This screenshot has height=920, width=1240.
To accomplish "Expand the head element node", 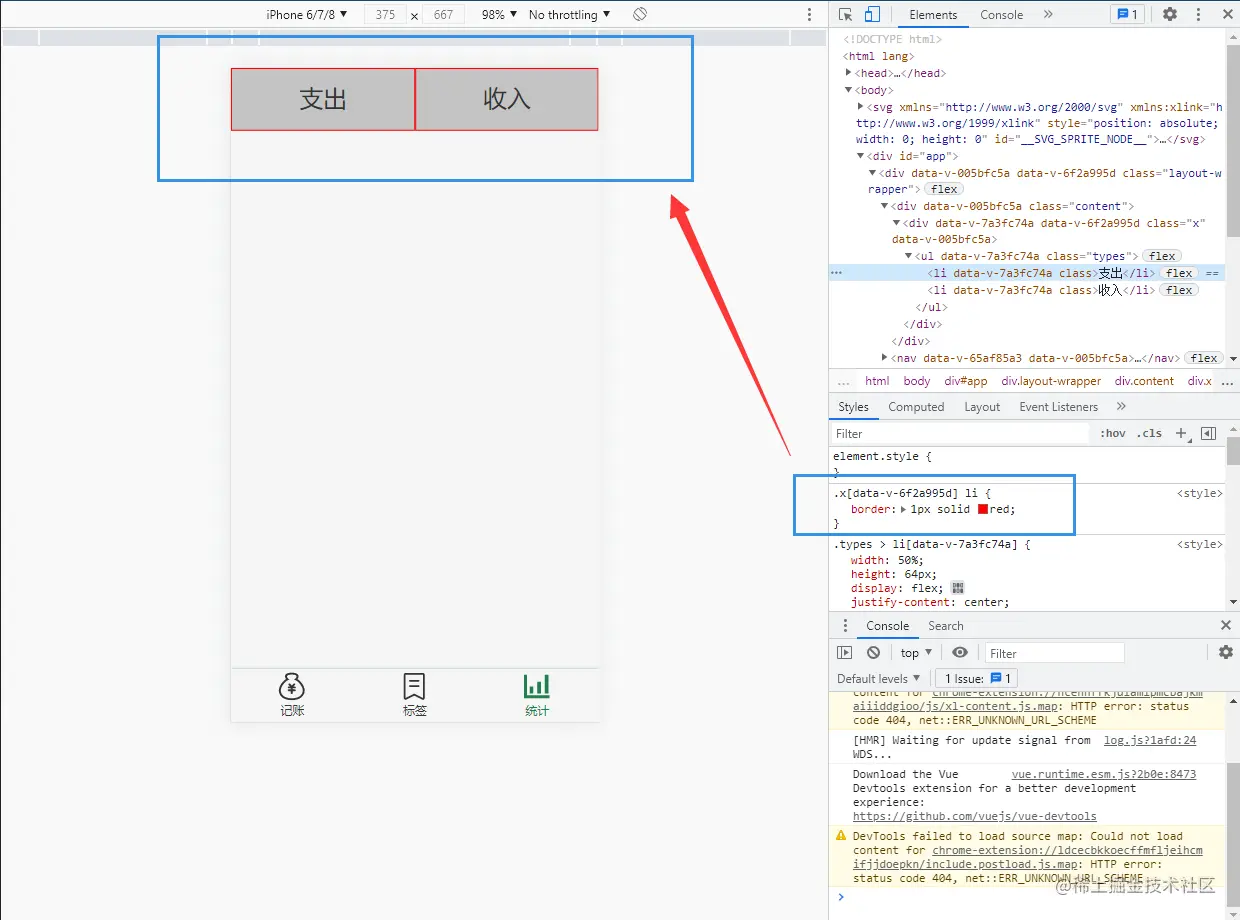I will coord(849,73).
